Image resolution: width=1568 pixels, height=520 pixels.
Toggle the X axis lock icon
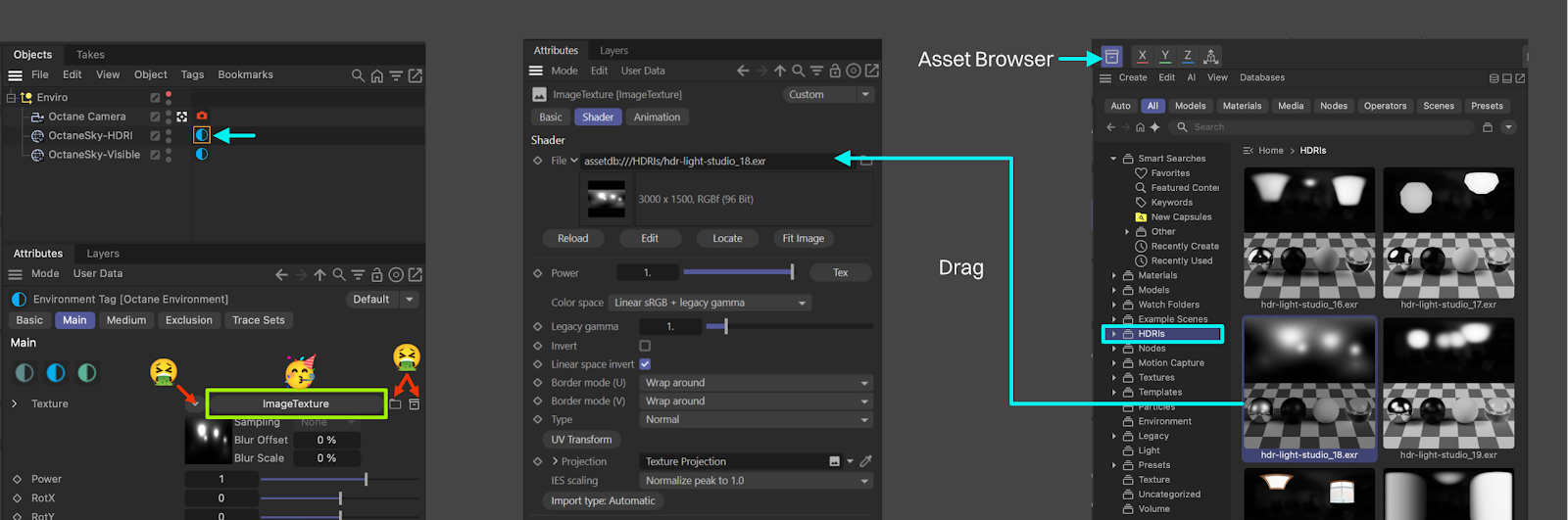pos(1142,57)
